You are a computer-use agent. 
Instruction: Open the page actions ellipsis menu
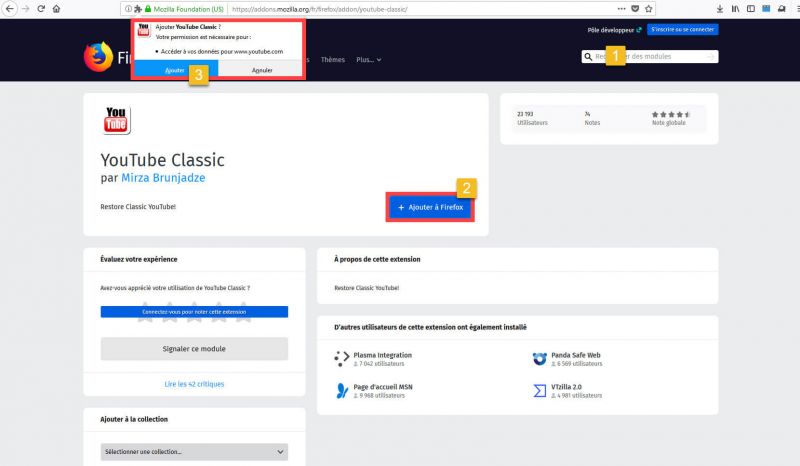tap(637, 8)
